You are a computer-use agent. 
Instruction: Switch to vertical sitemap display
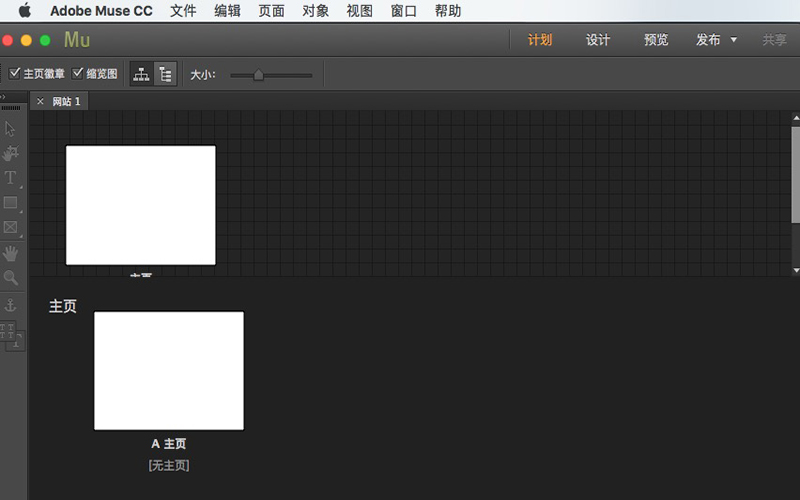tap(165, 74)
